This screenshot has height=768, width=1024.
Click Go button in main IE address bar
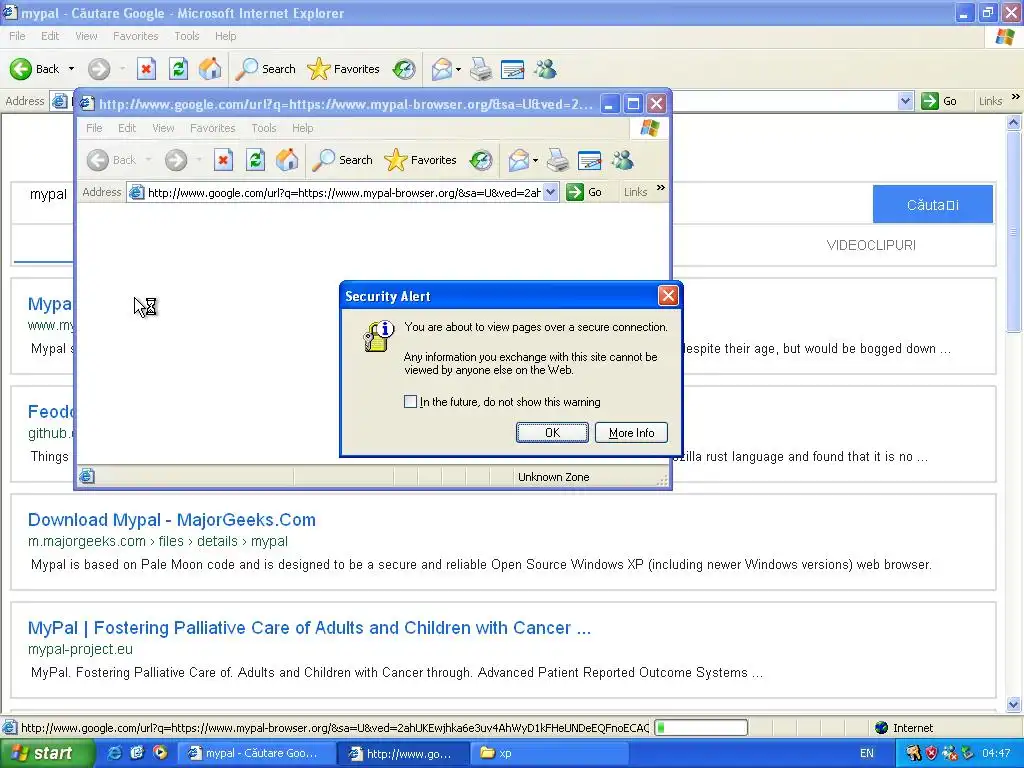tap(939, 101)
